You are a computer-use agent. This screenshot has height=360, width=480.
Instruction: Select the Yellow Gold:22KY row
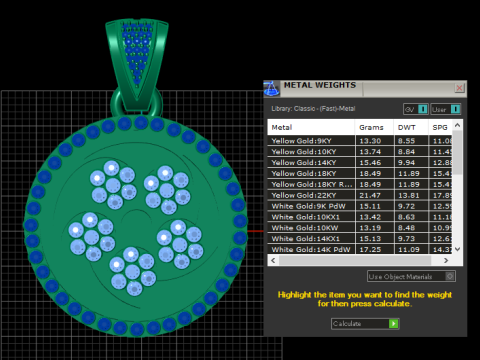click(360, 195)
